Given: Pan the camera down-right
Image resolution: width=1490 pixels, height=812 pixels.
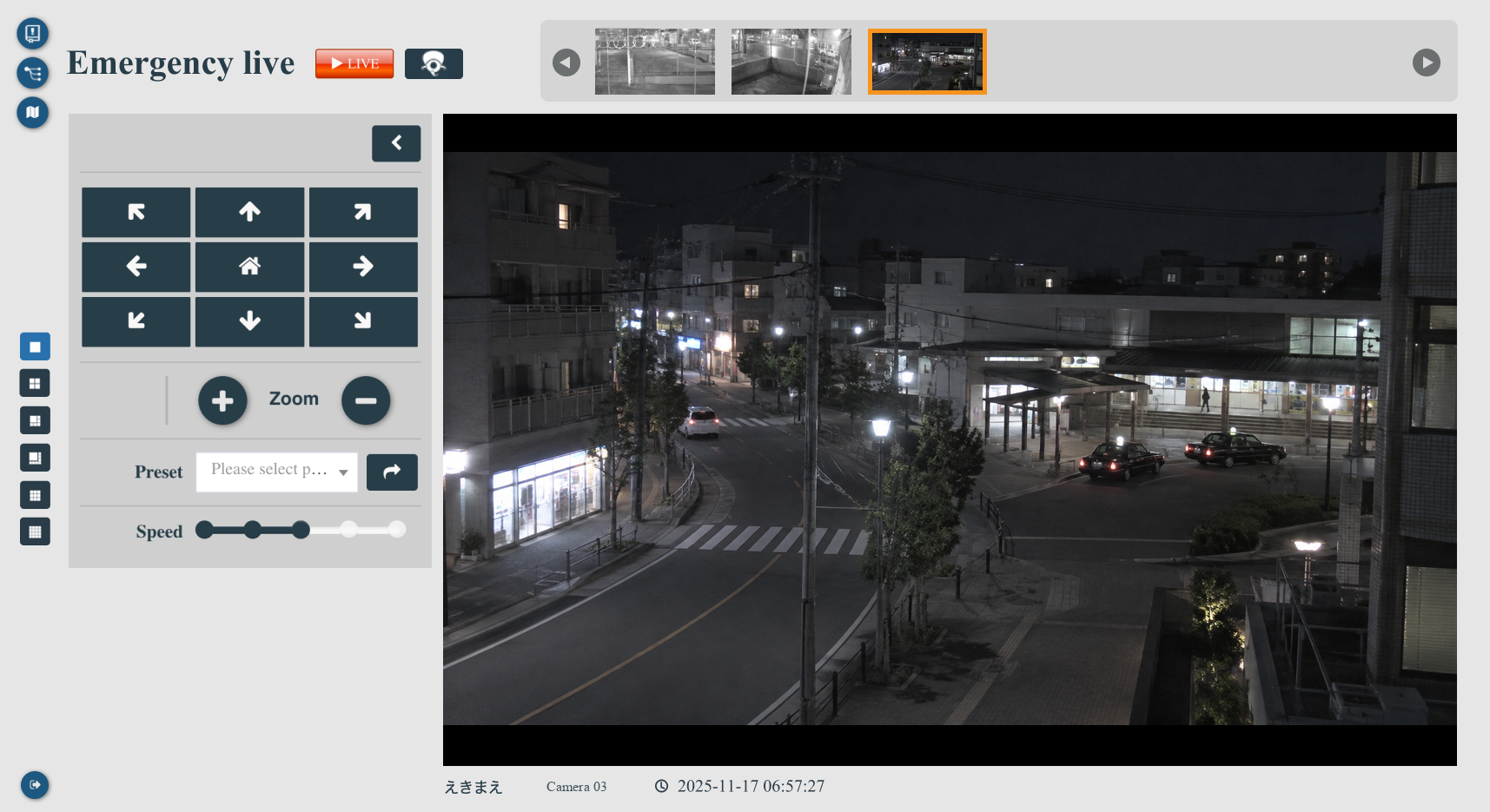Looking at the screenshot, I should click(363, 321).
